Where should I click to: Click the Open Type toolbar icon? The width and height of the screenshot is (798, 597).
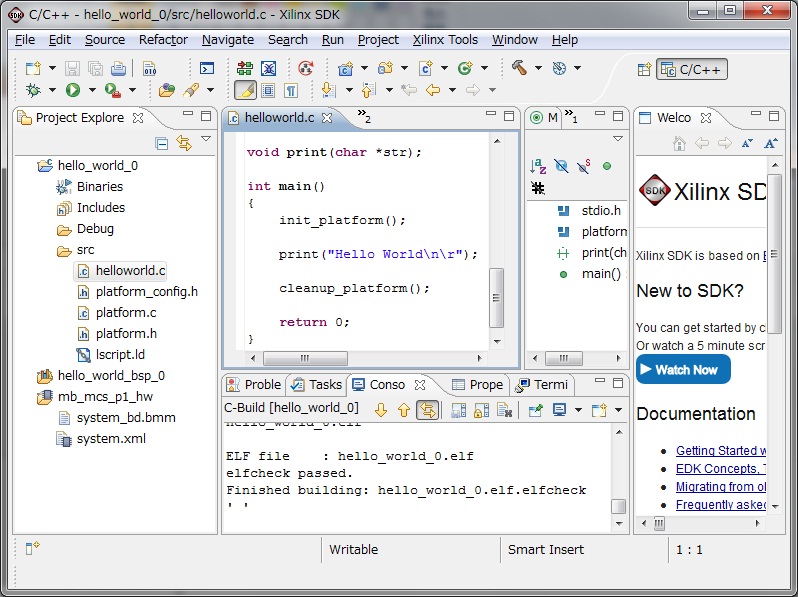click(x=166, y=90)
